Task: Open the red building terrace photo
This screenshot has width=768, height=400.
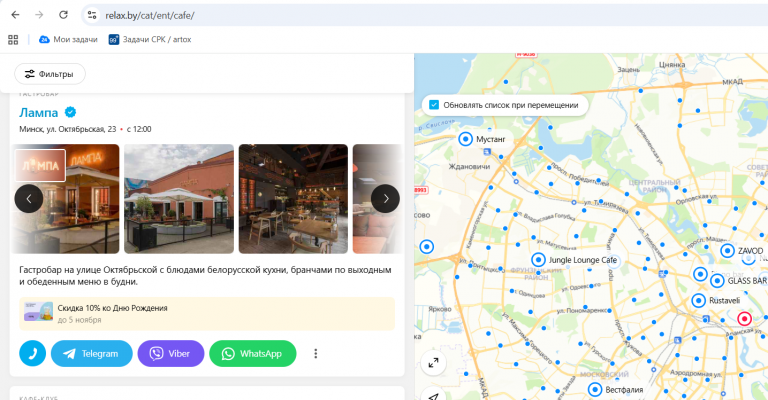Action: (179, 199)
